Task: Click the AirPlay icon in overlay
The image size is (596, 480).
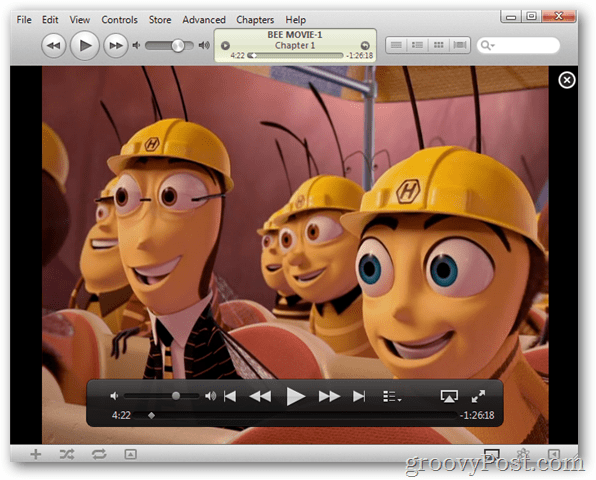Action: 449,396
